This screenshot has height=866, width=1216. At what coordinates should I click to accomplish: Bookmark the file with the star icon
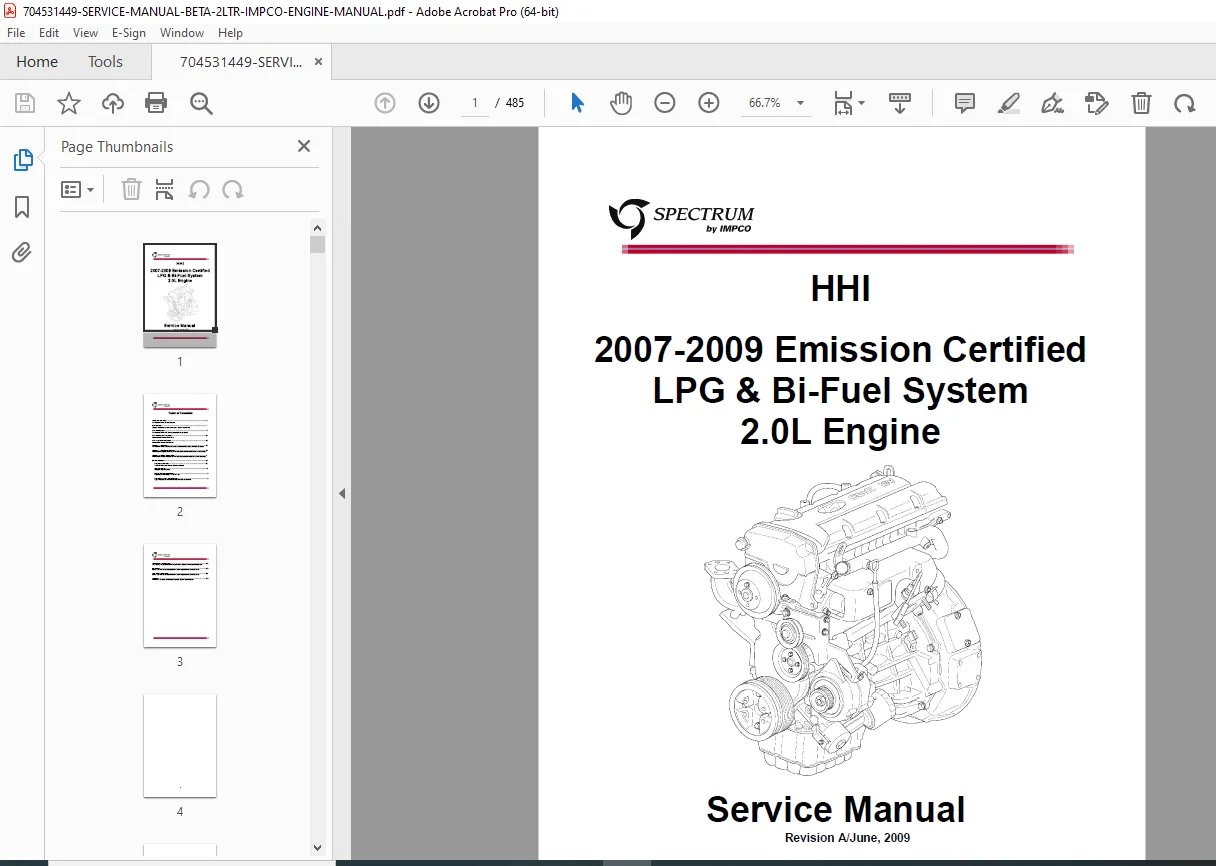click(x=69, y=103)
